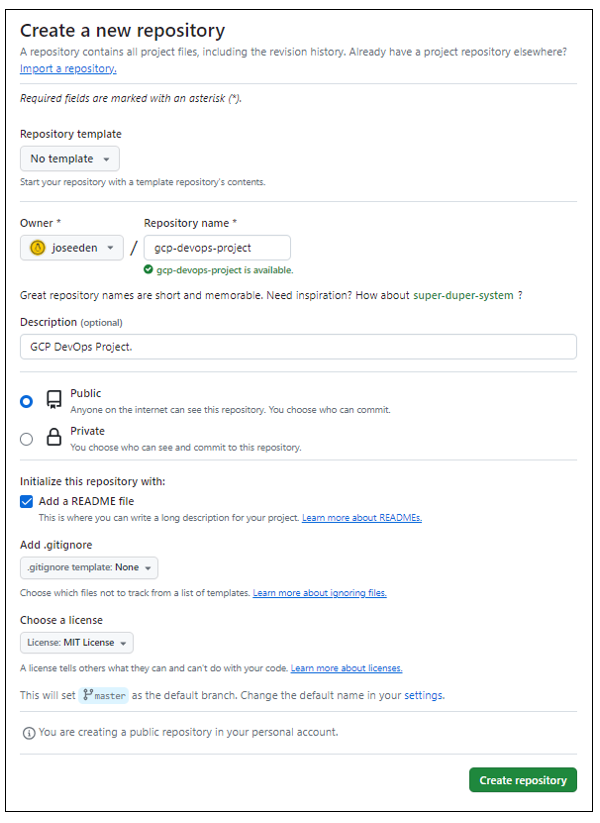Click the Create repository button
The image size is (600, 823).
(523, 780)
